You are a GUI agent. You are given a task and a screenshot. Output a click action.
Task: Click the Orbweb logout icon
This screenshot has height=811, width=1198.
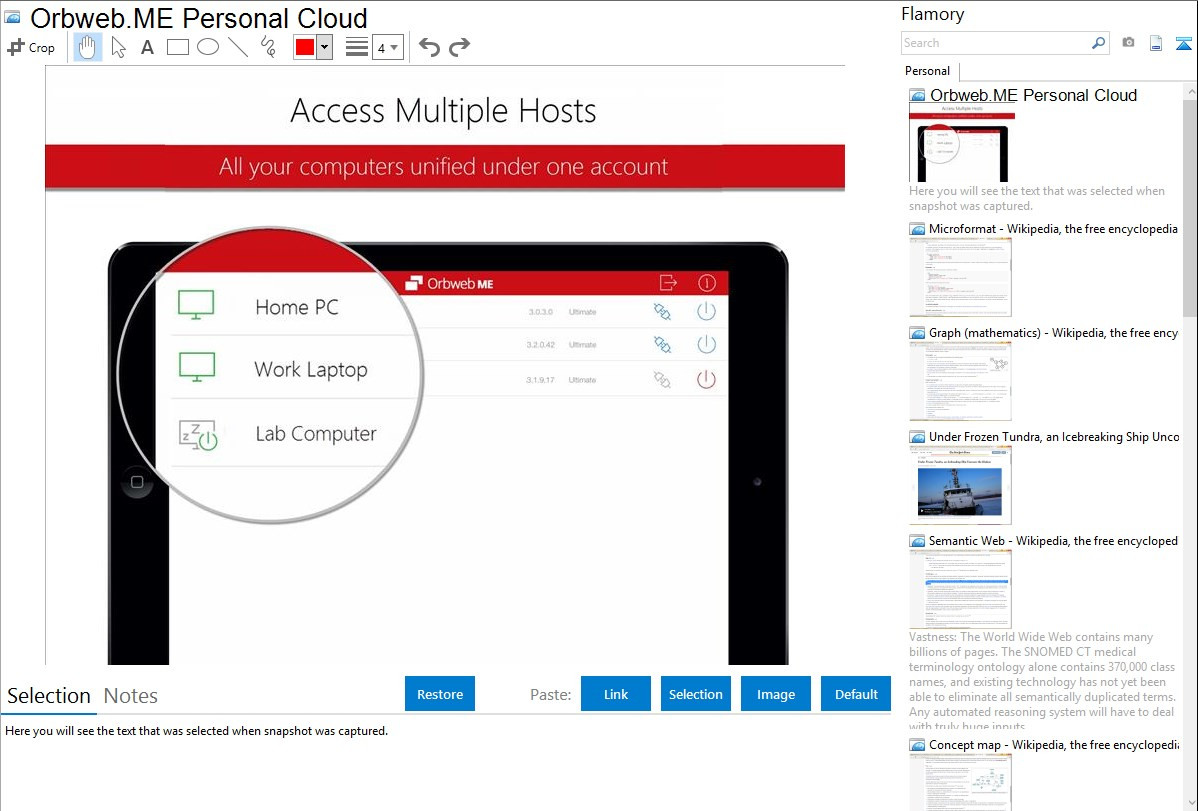click(669, 284)
